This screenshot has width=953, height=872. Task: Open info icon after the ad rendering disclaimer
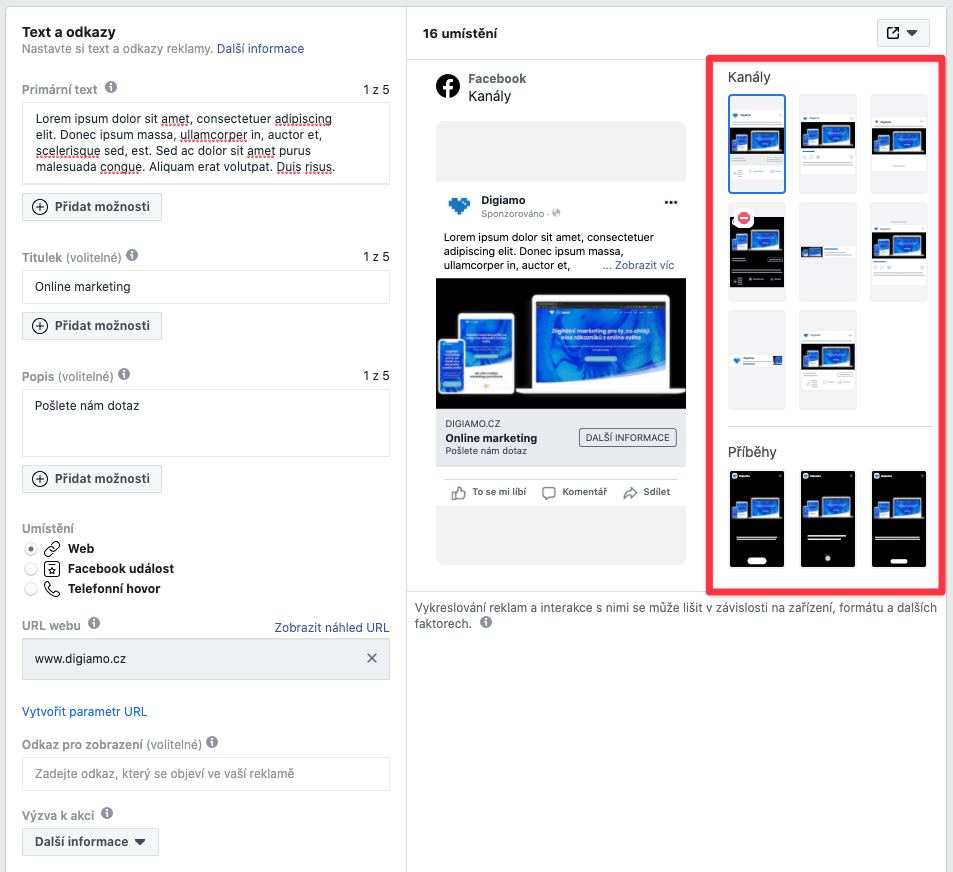pos(486,623)
